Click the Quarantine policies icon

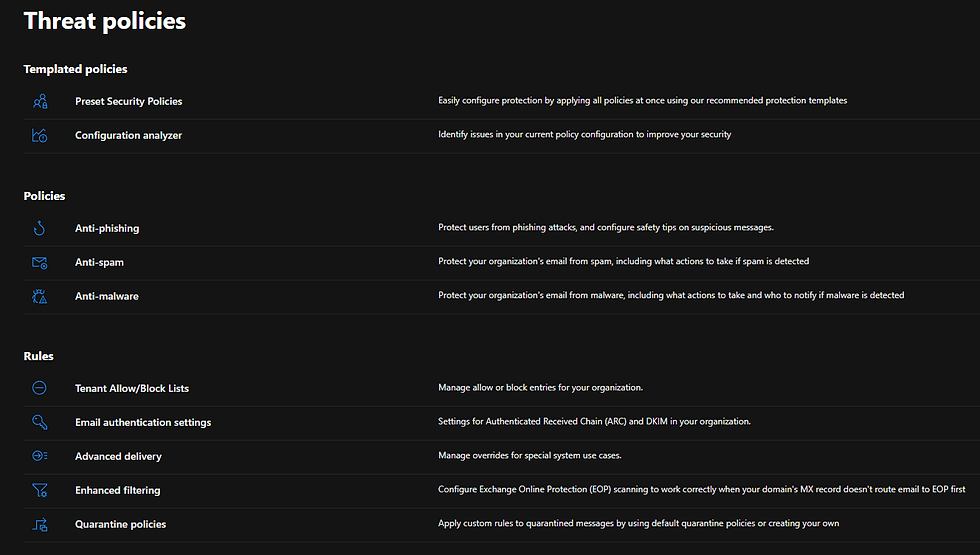(x=40, y=524)
